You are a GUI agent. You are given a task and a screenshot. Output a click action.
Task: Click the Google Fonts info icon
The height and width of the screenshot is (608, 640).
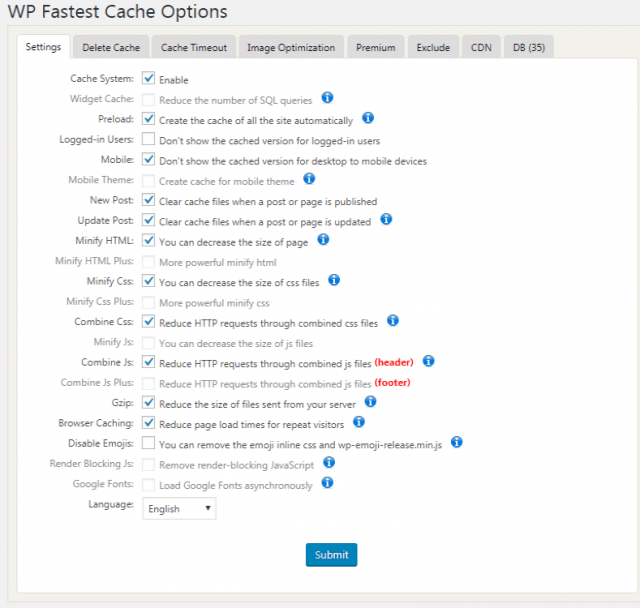326,483
